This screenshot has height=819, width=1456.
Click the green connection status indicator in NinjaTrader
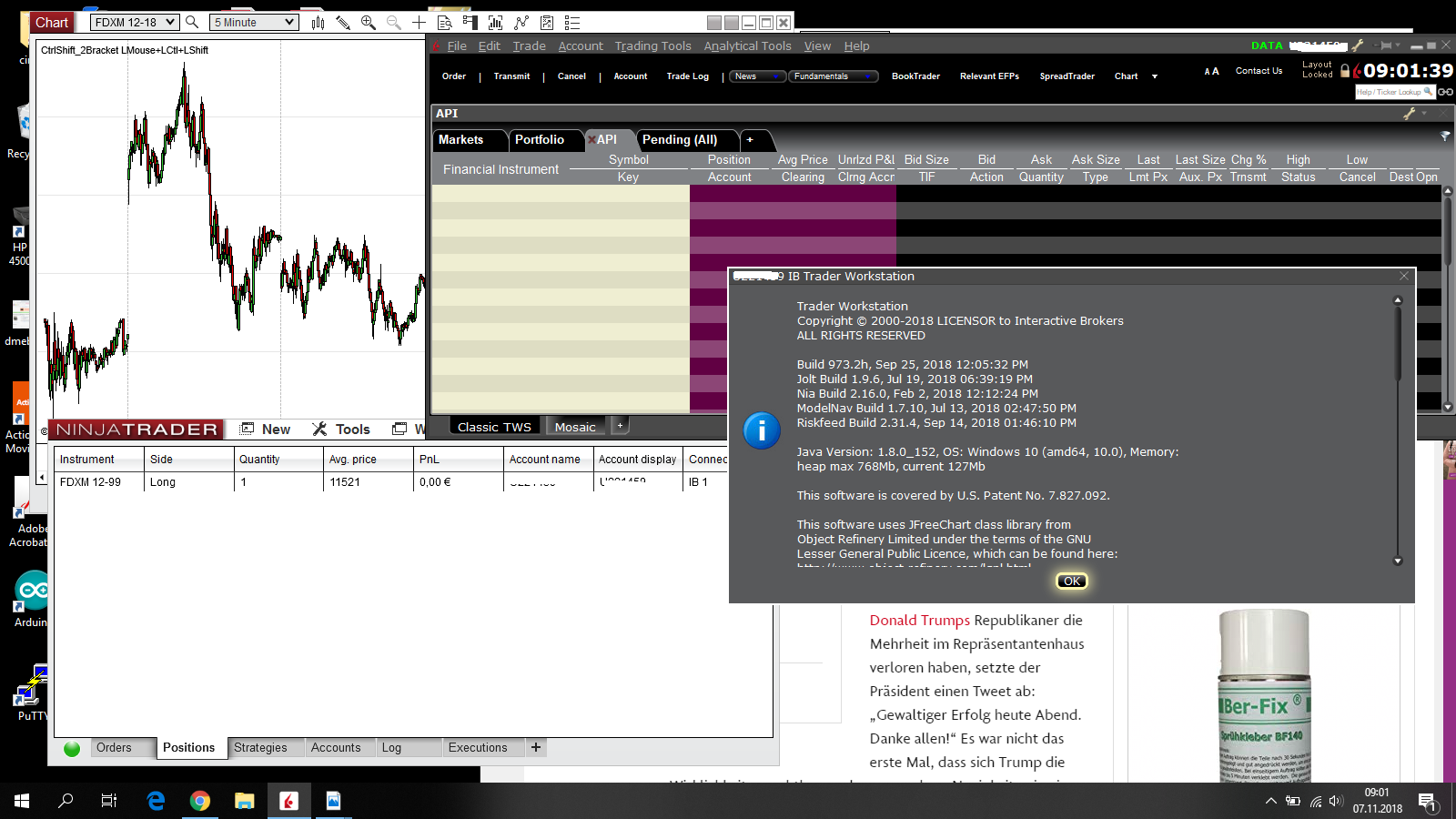click(x=72, y=748)
